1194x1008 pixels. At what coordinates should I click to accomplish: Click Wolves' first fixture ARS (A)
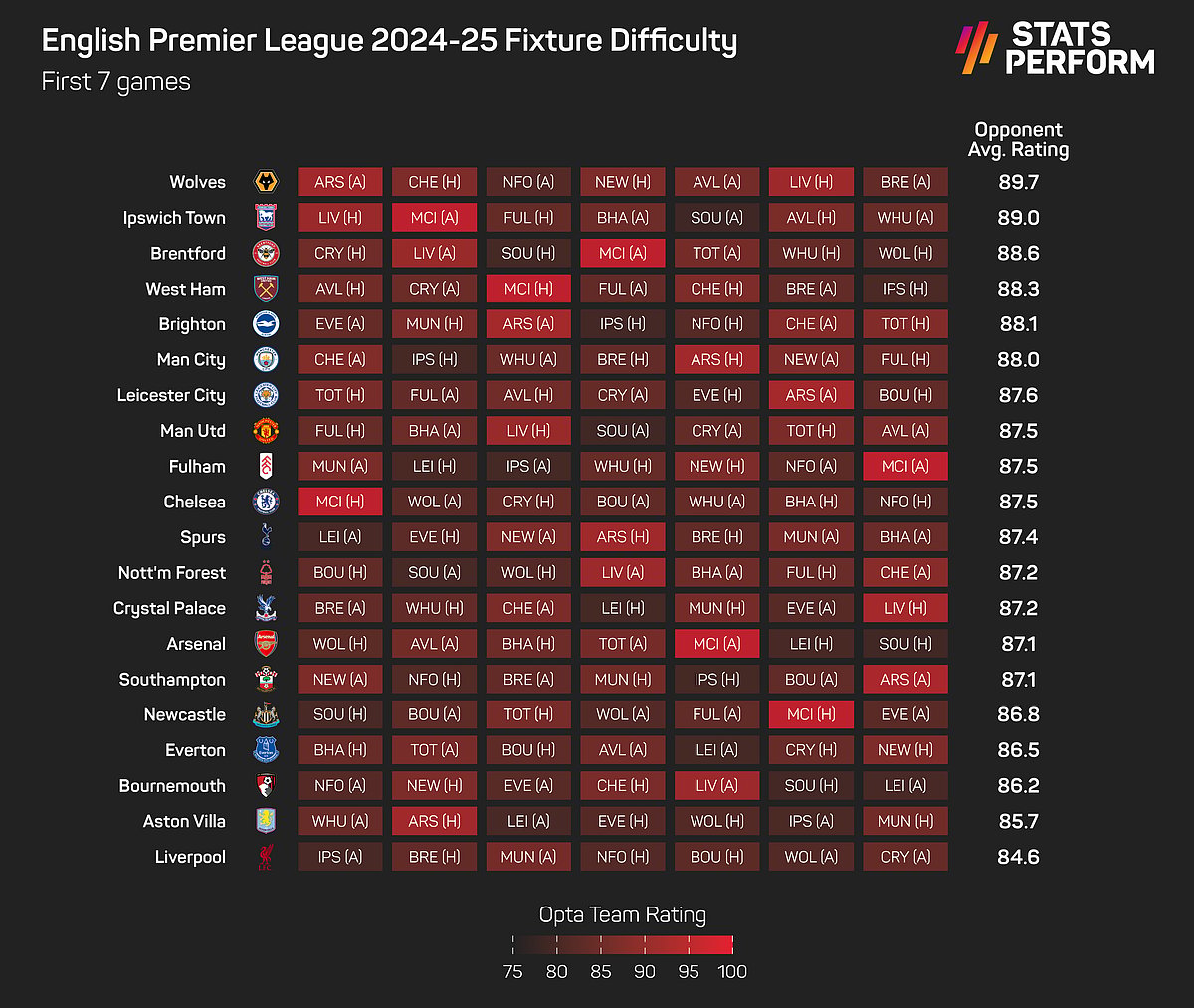point(340,182)
